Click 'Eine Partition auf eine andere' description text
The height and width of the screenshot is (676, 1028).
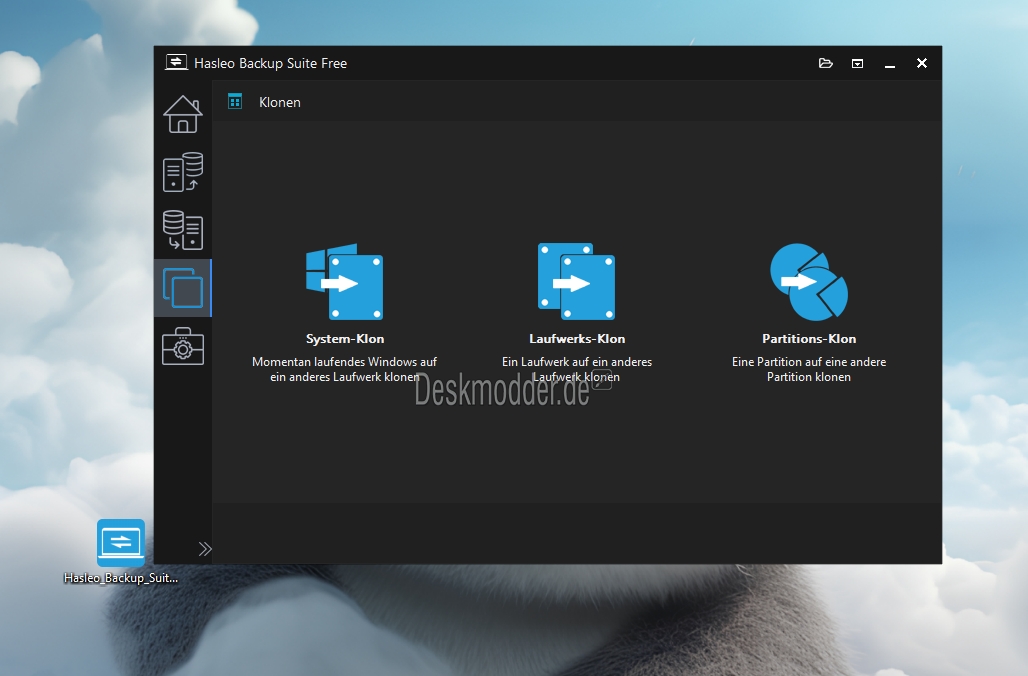tap(809, 362)
